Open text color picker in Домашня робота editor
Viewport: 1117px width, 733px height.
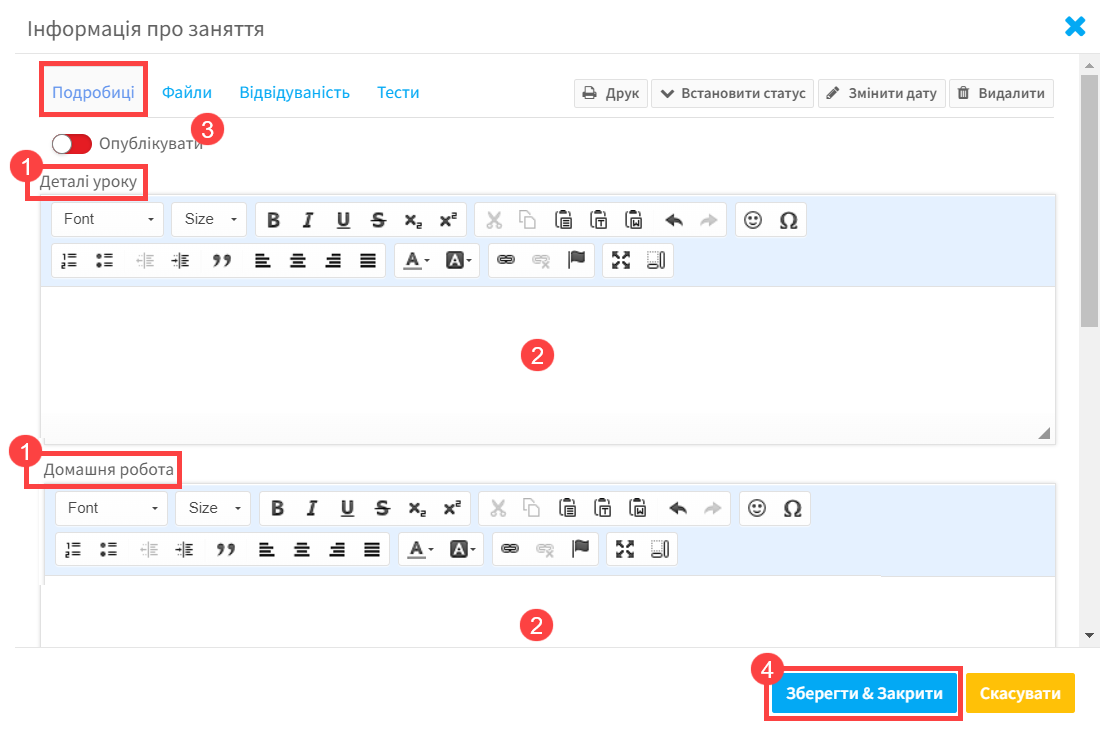point(420,549)
